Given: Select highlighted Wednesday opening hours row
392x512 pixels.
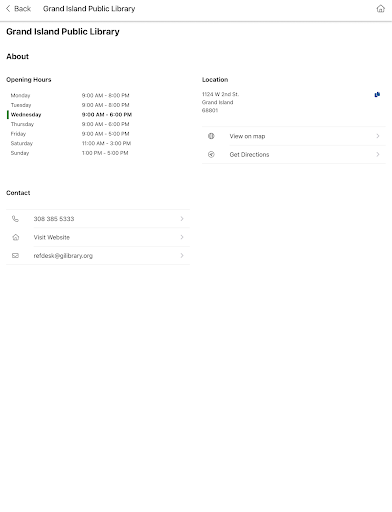Looking at the screenshot, I should [x=70, y=115].
